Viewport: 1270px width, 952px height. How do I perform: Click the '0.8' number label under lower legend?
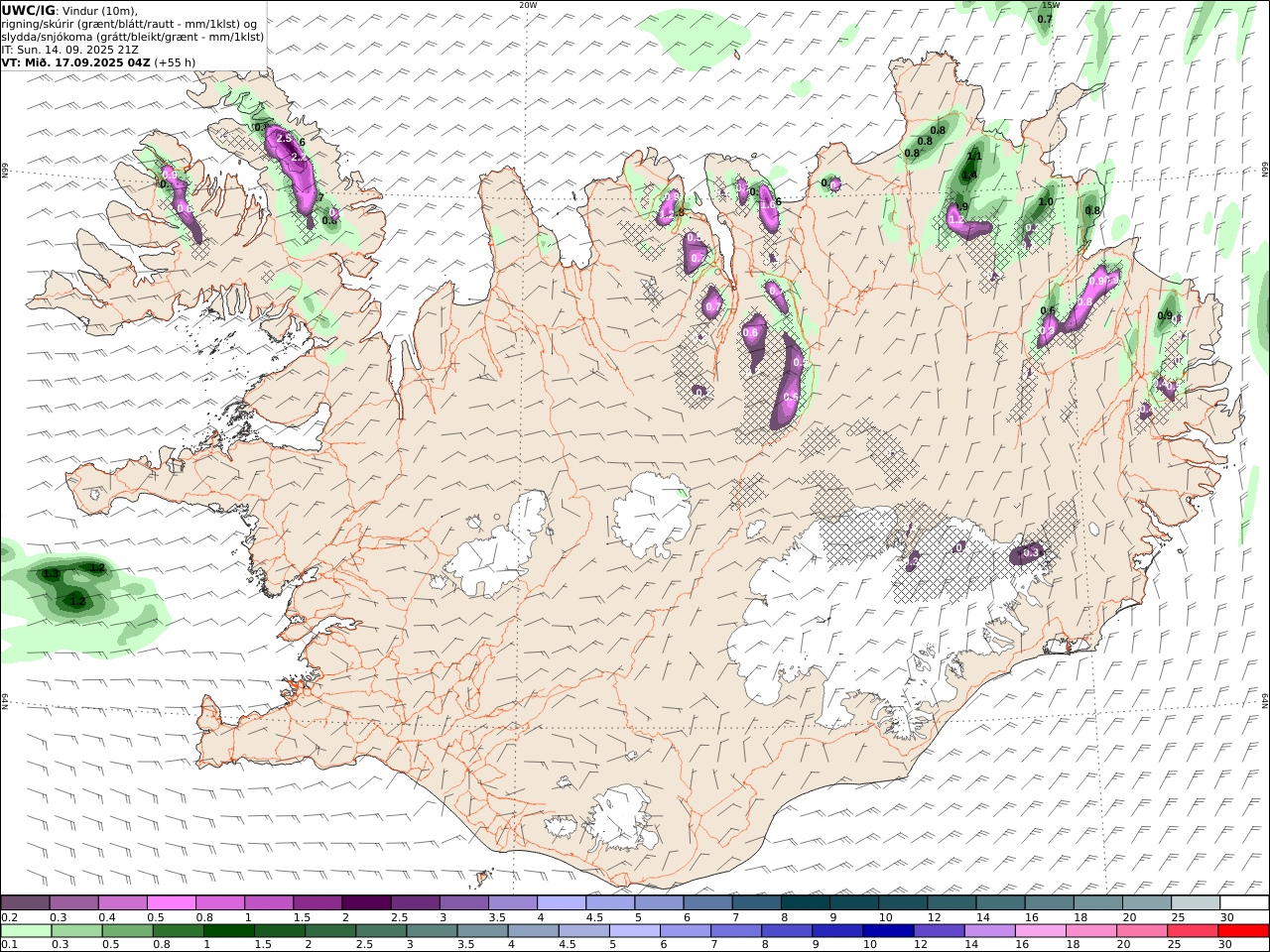pyautogui.click(x=161, y=945)
